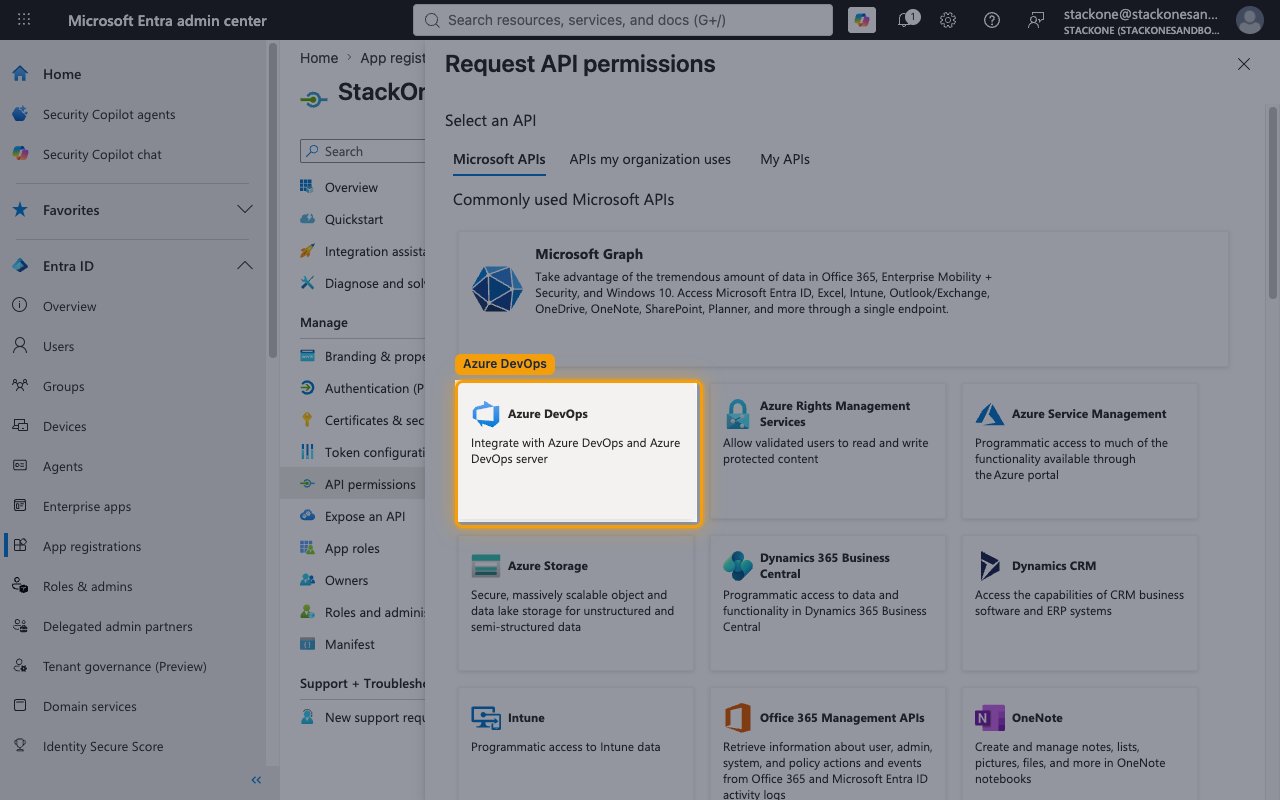Image resolution: width=1280 pixels, height=800 pixels.
Task: Click the OneNote icon
Action: 990,718
